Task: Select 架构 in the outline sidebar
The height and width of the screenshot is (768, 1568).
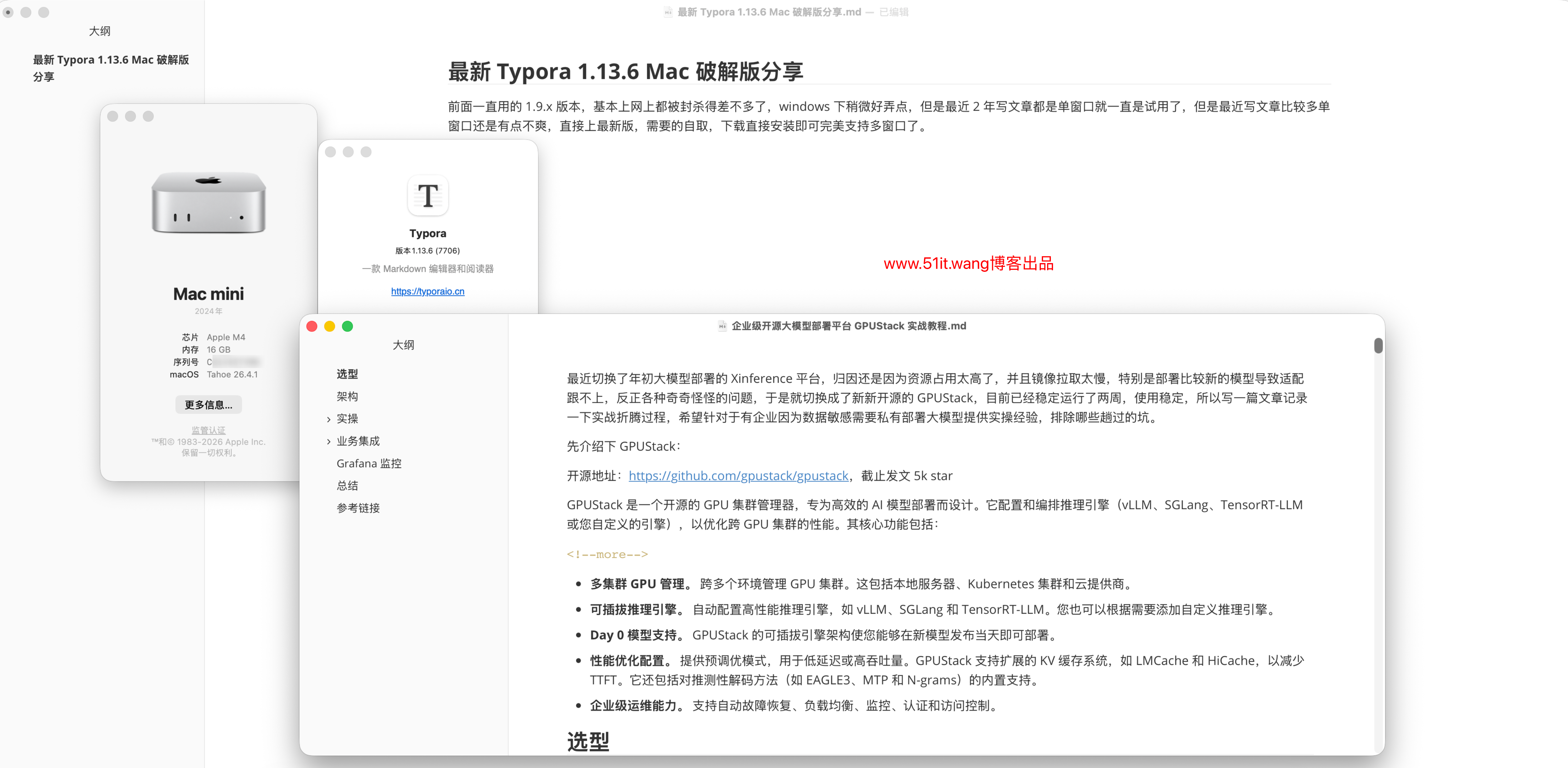Action: coord(347,396)
